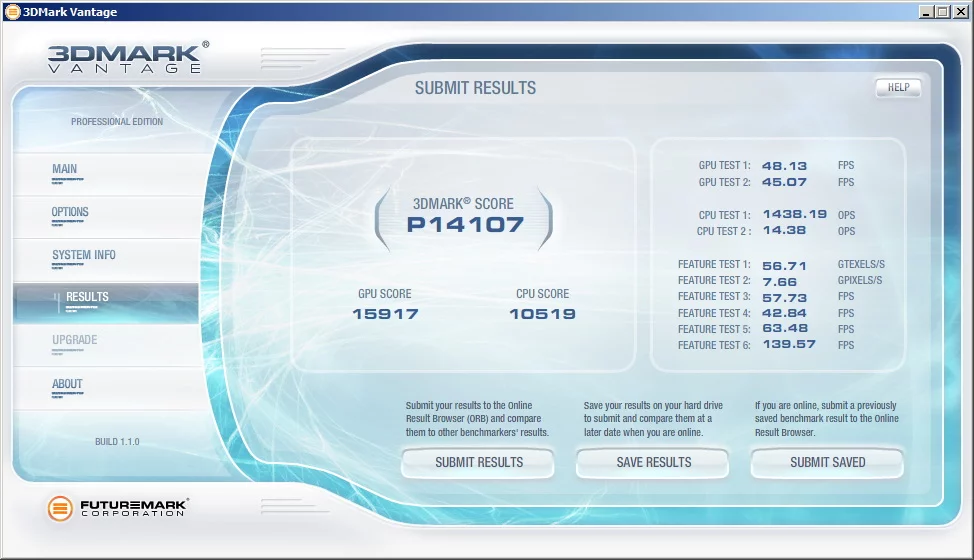Click GPU Test 2 value 45.07
The image size is (974, 560).
tap(785, 182)
